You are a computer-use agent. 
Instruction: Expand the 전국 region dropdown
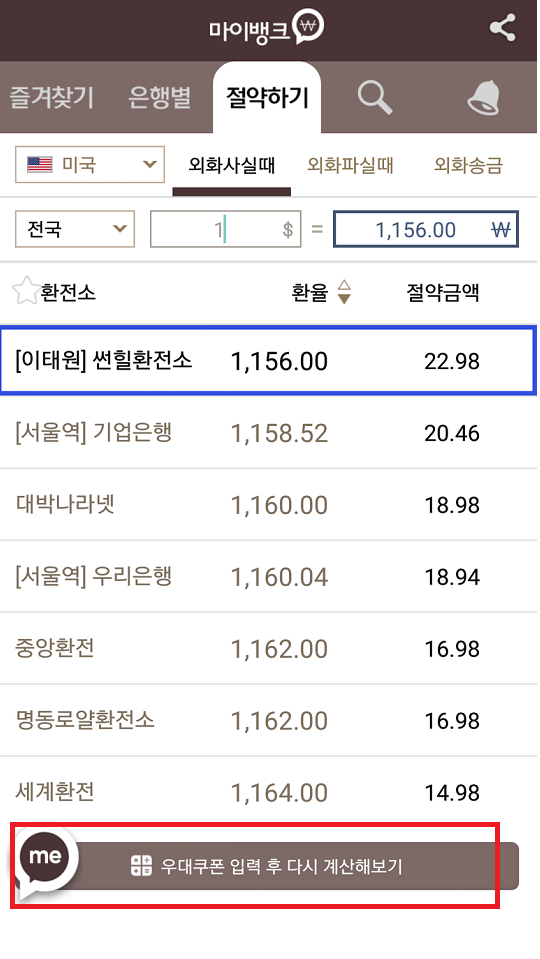[75, 229]
